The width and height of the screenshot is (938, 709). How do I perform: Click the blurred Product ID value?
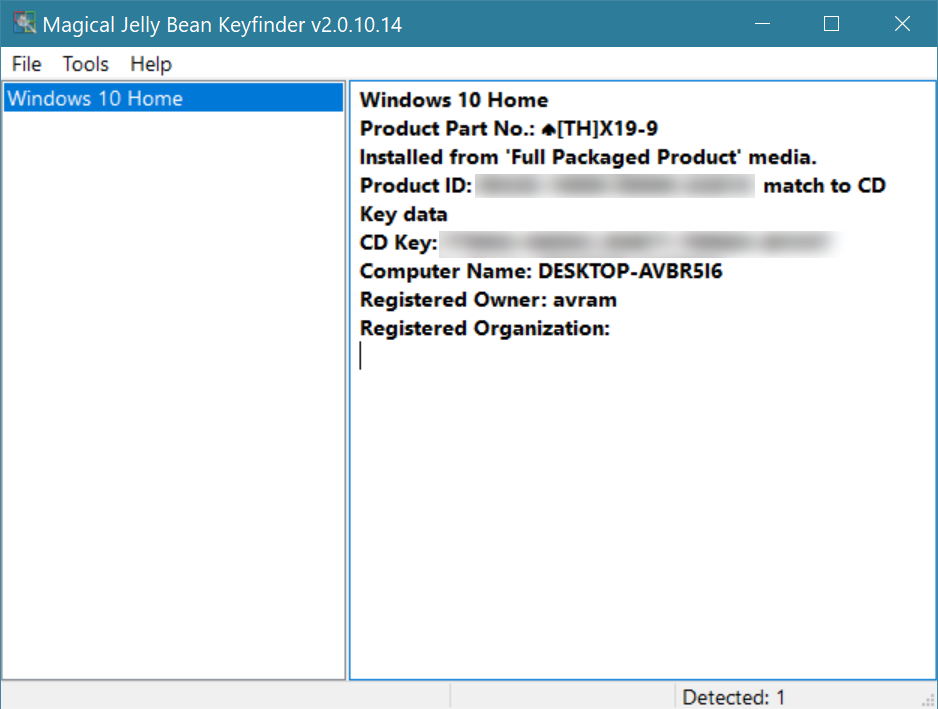point(615,185)
